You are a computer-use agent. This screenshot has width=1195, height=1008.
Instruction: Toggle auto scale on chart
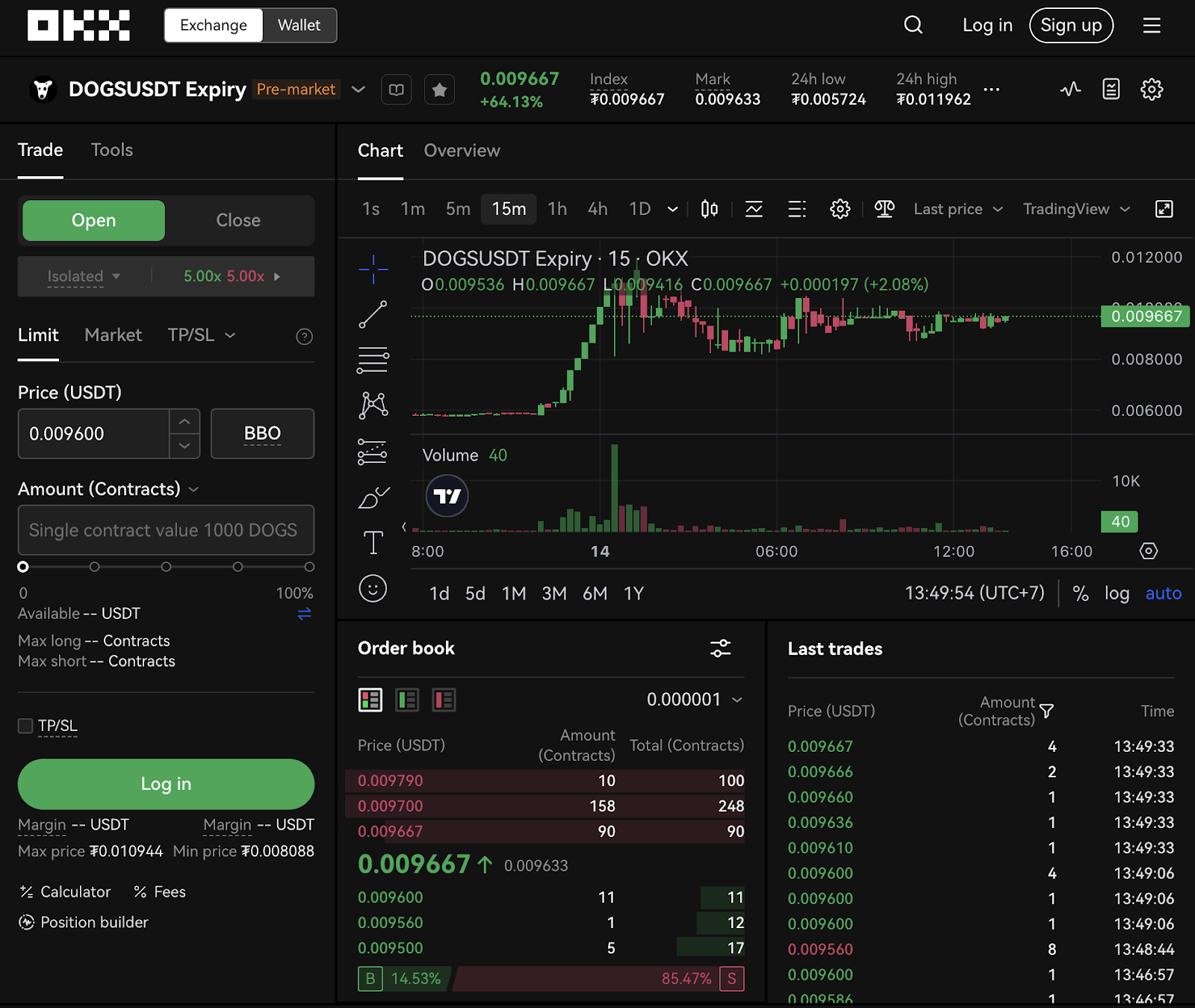click(1163, 594)
